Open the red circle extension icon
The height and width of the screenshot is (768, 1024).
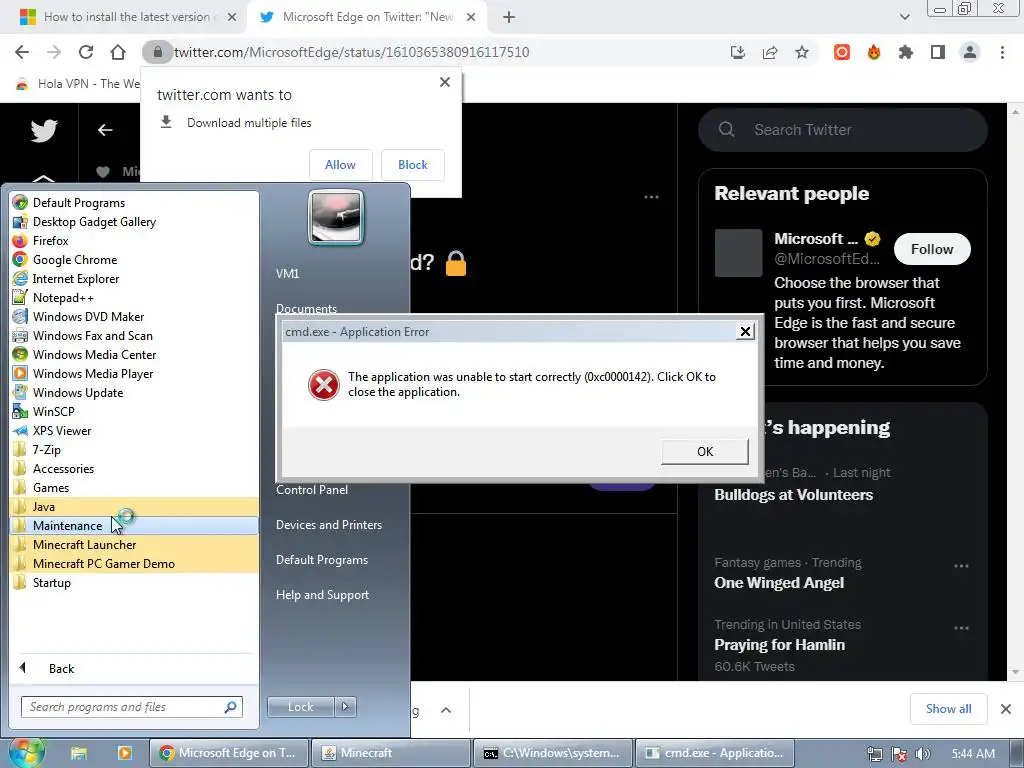click(842, 52)
